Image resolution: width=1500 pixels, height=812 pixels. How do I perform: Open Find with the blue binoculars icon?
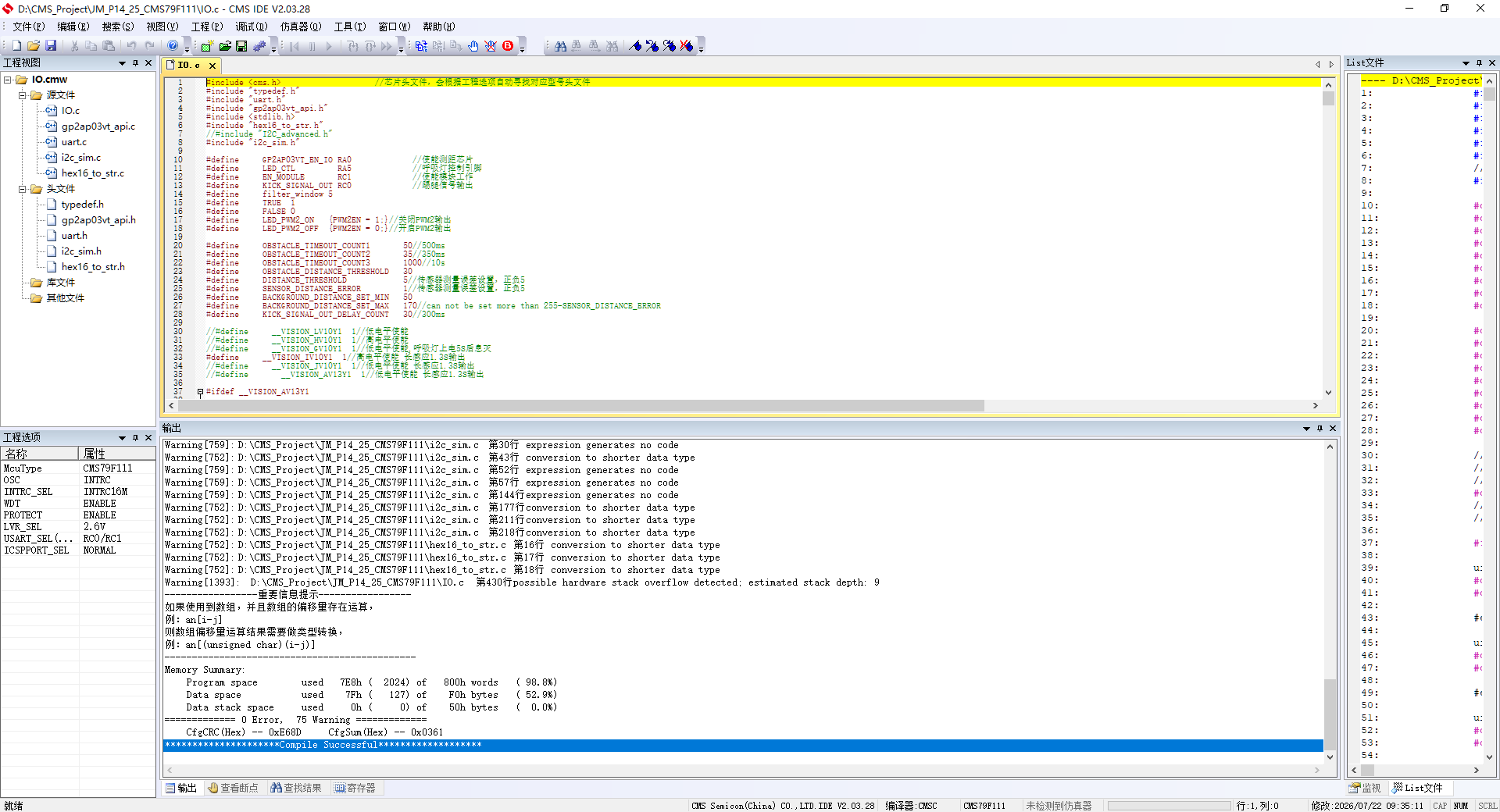pos(560,46)
